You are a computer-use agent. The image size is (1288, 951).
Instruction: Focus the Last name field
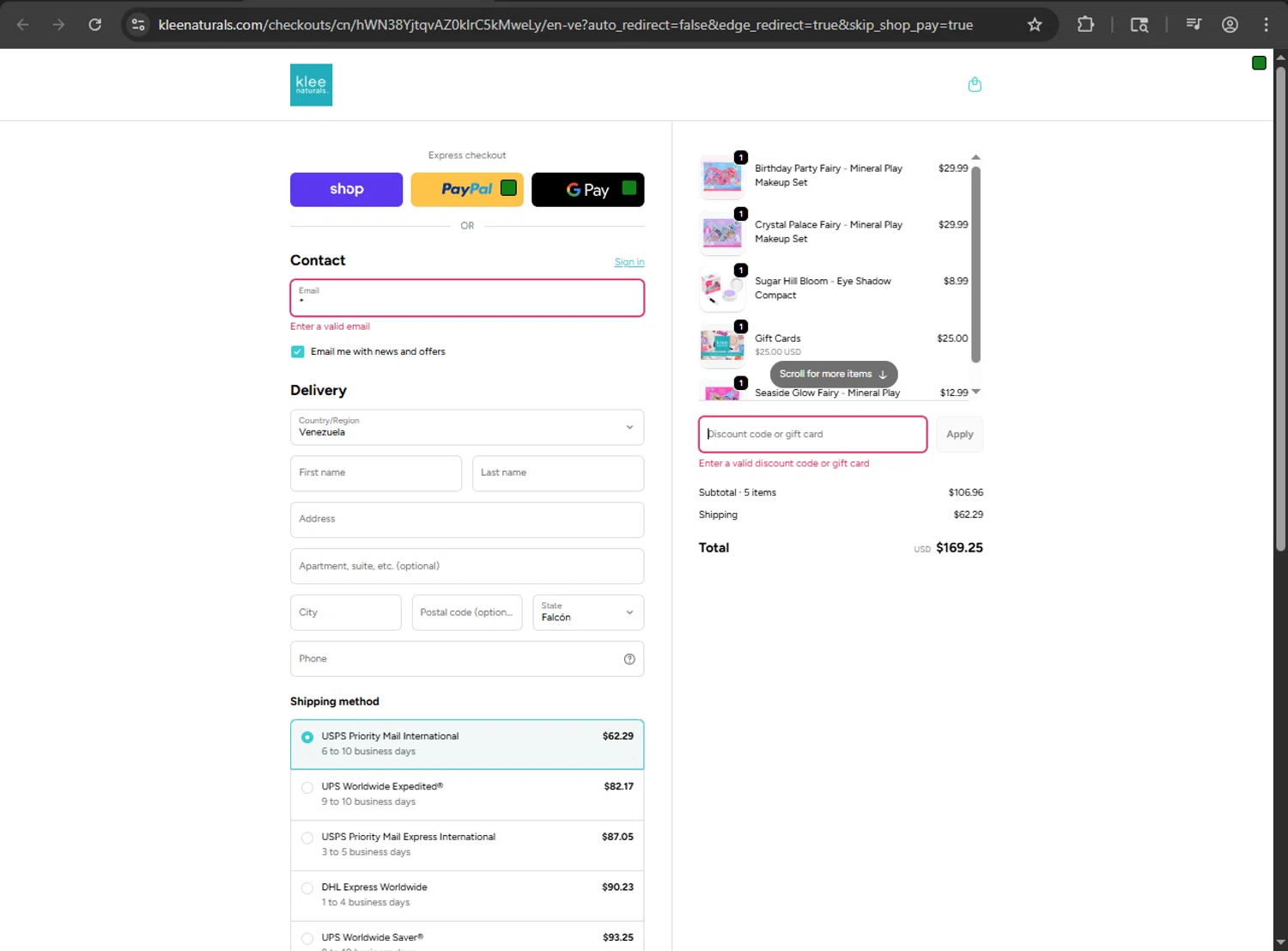point(558,473)
